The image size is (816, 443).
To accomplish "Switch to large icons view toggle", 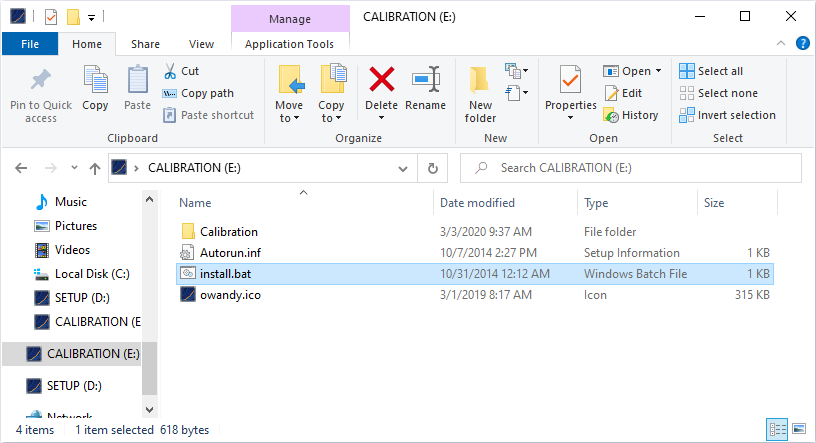I will (800, 430).
